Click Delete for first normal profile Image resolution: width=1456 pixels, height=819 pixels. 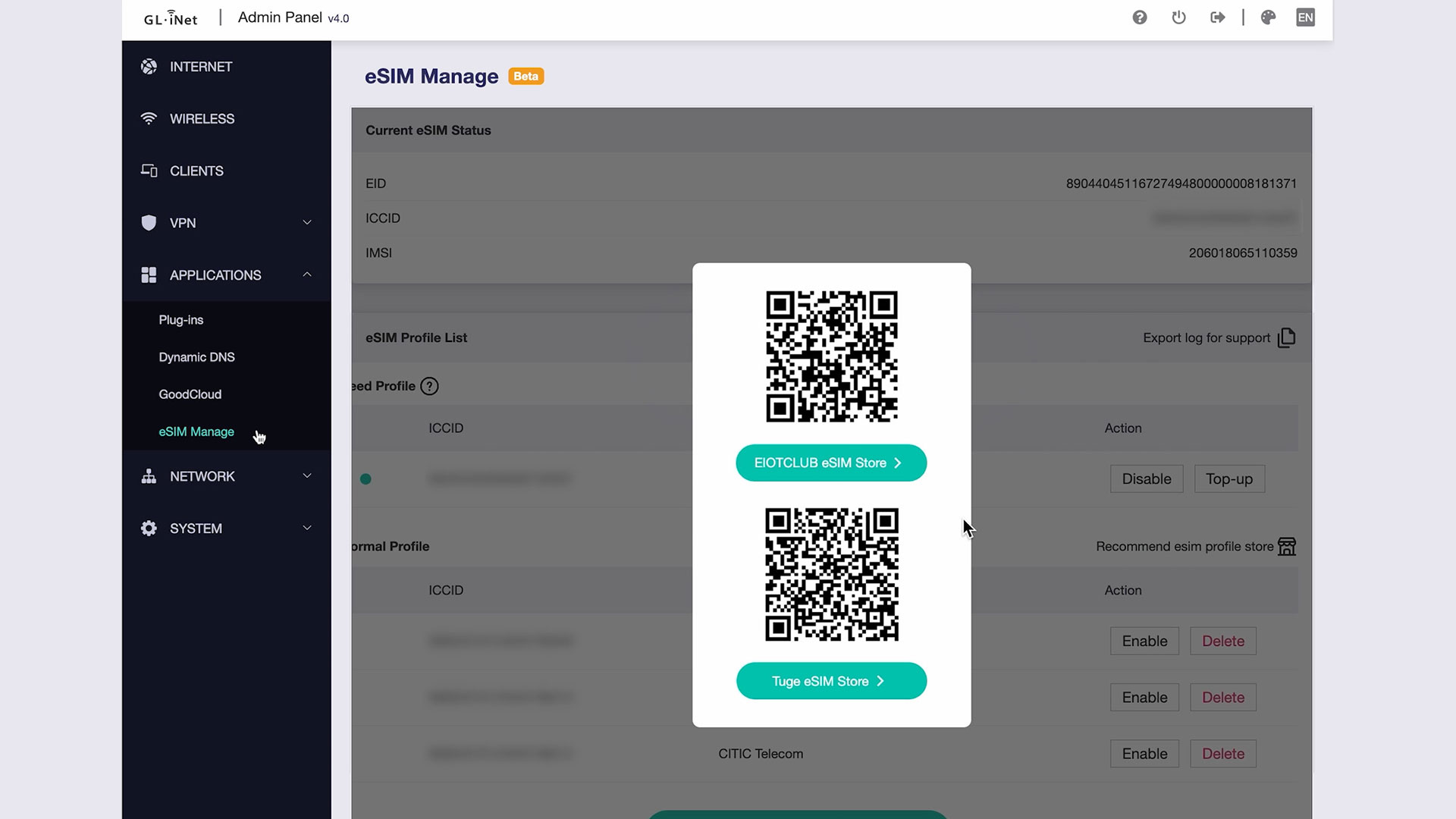tap(1223, 642)
